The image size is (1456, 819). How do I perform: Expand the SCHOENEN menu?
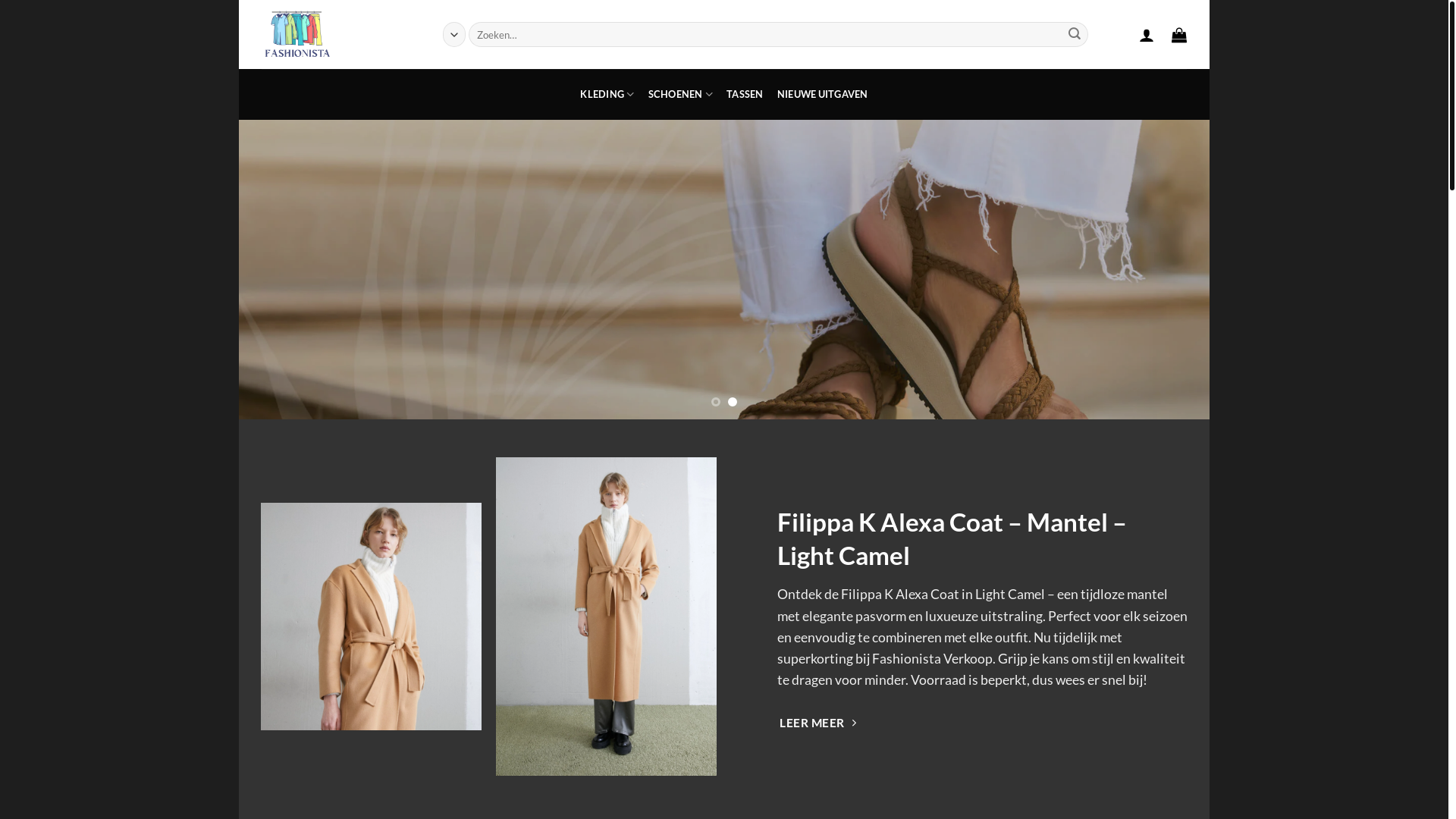click(680, 94)
